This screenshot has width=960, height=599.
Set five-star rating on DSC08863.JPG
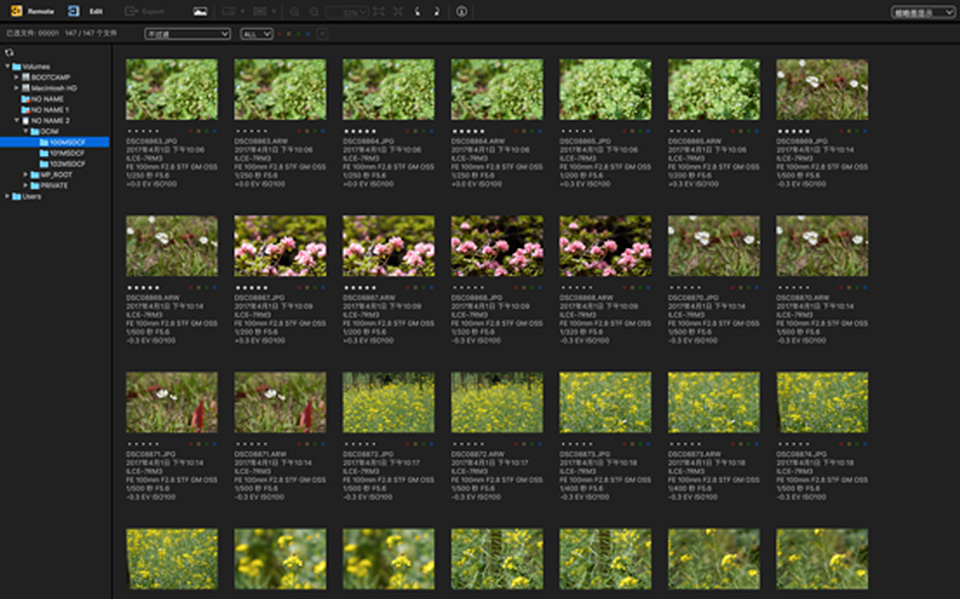[x=157, y=130]
